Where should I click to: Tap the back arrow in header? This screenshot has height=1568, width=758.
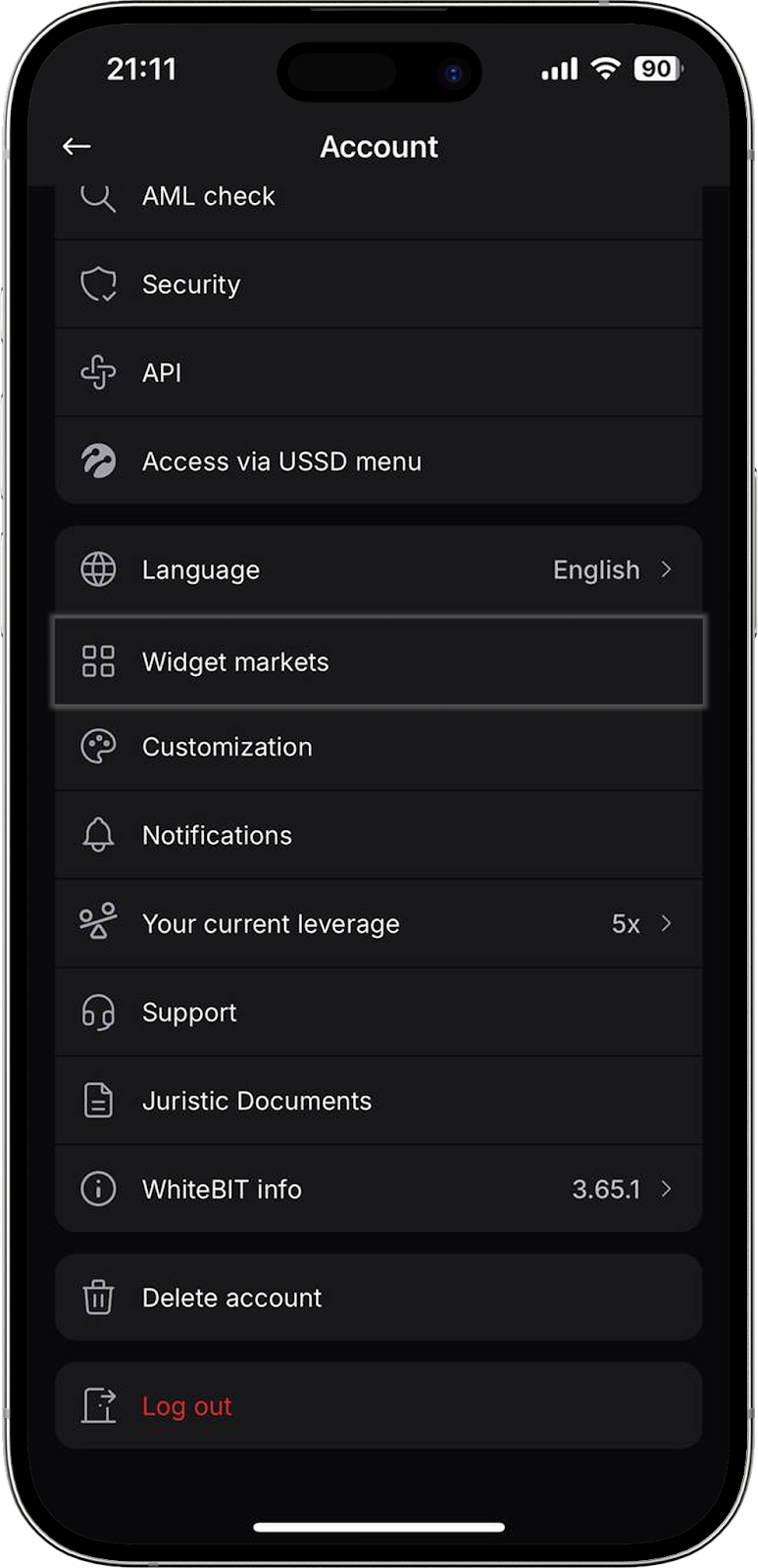point(76,147)
